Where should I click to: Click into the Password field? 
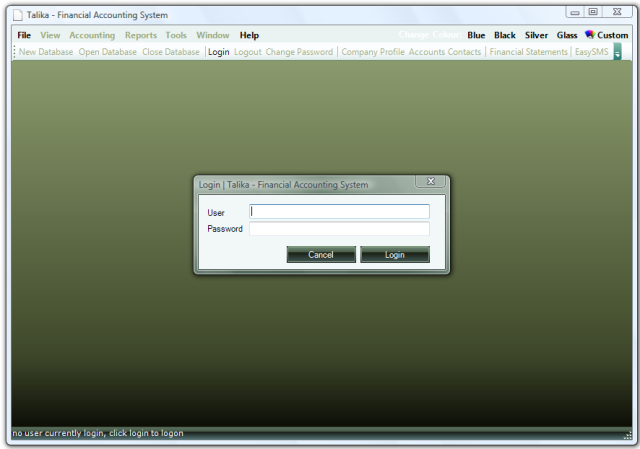click(x=339, y=229)
